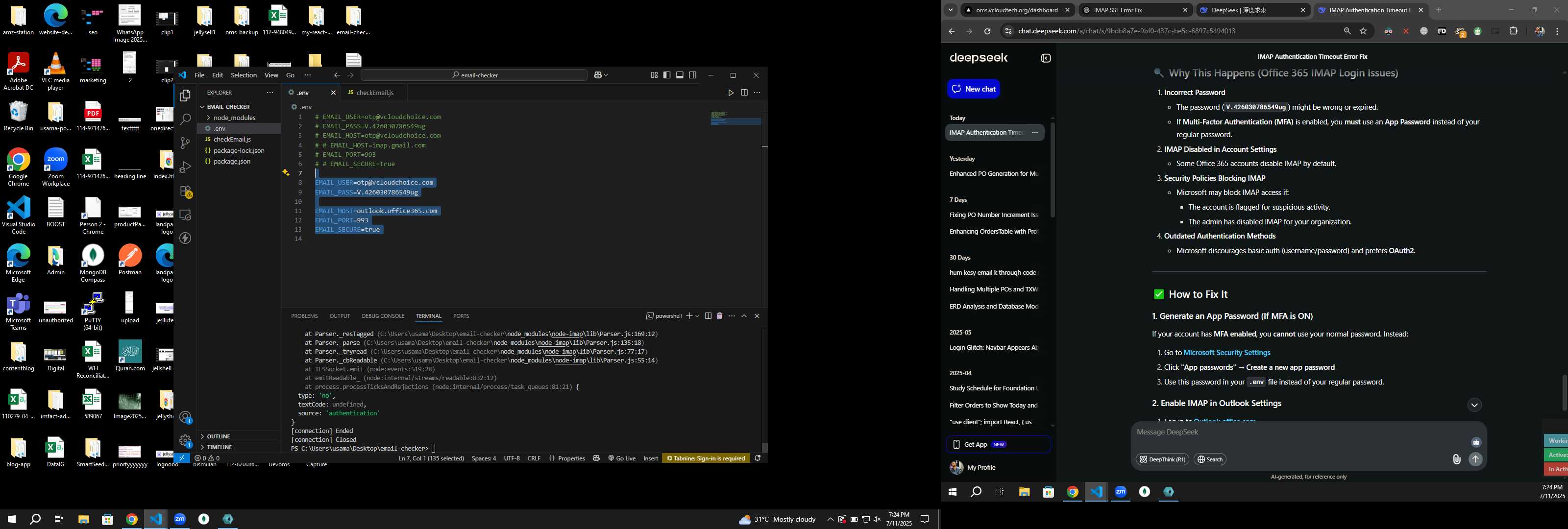Image resolution: width=1568 pixels, height=529 pixels.
Task: Open Manage gear icon in VS Code
Action: click(x=185, y=440)
